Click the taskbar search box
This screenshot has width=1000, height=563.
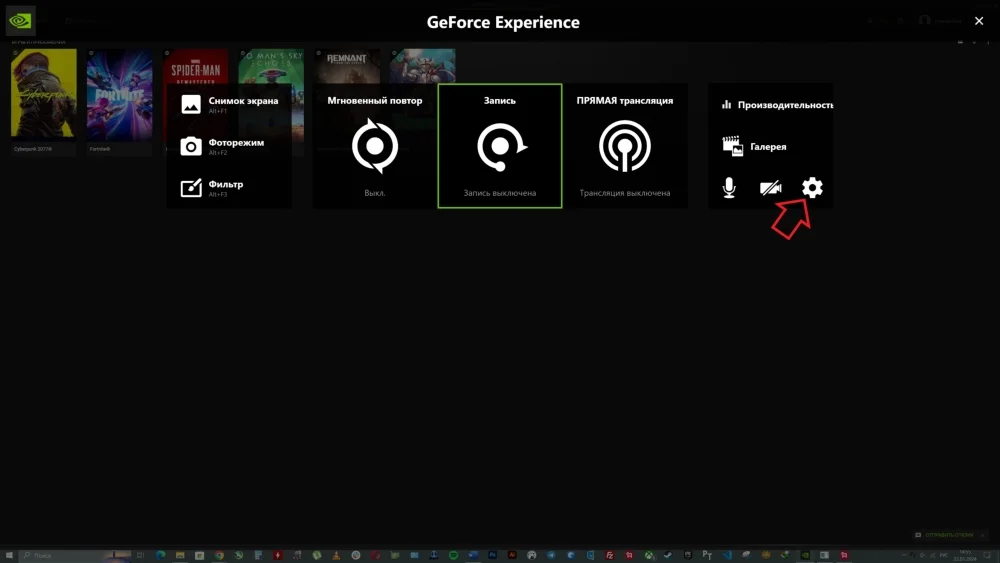[x=73, y=555]
